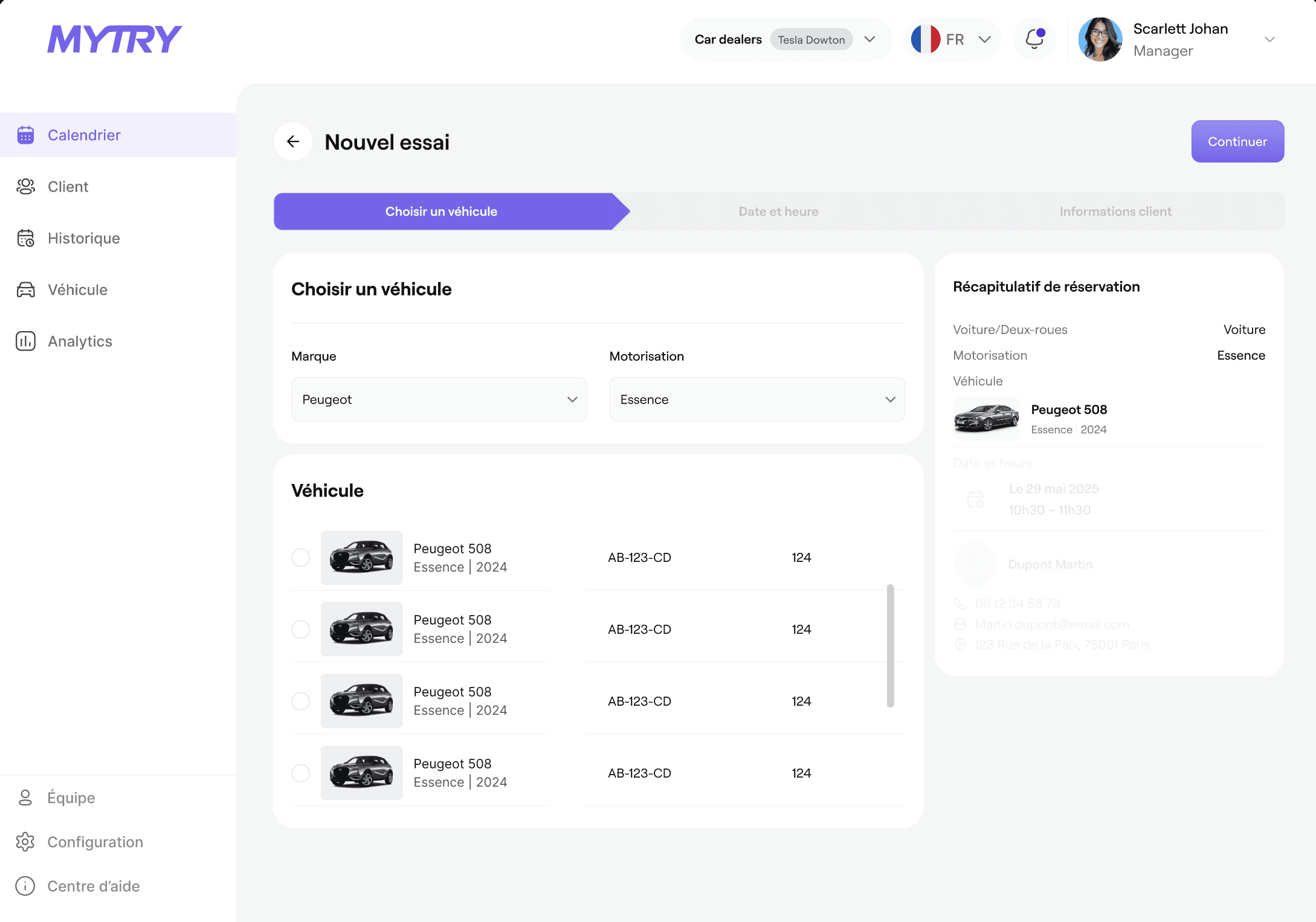Click the Calendrier calendar icon in sidebar

[25, 135]
